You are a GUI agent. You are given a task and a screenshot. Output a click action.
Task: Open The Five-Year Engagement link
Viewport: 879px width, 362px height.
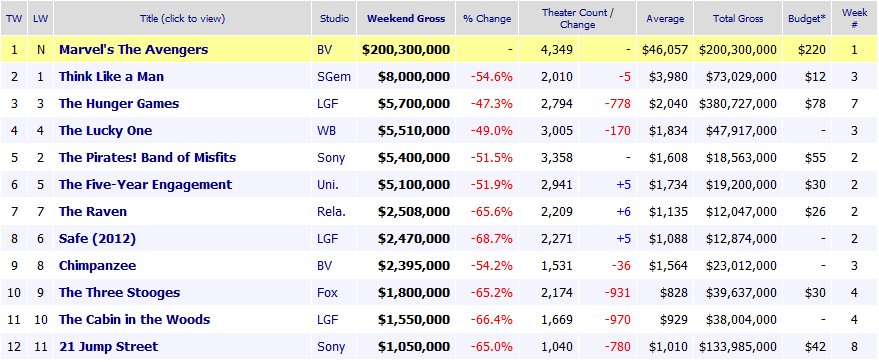[145, 184]
